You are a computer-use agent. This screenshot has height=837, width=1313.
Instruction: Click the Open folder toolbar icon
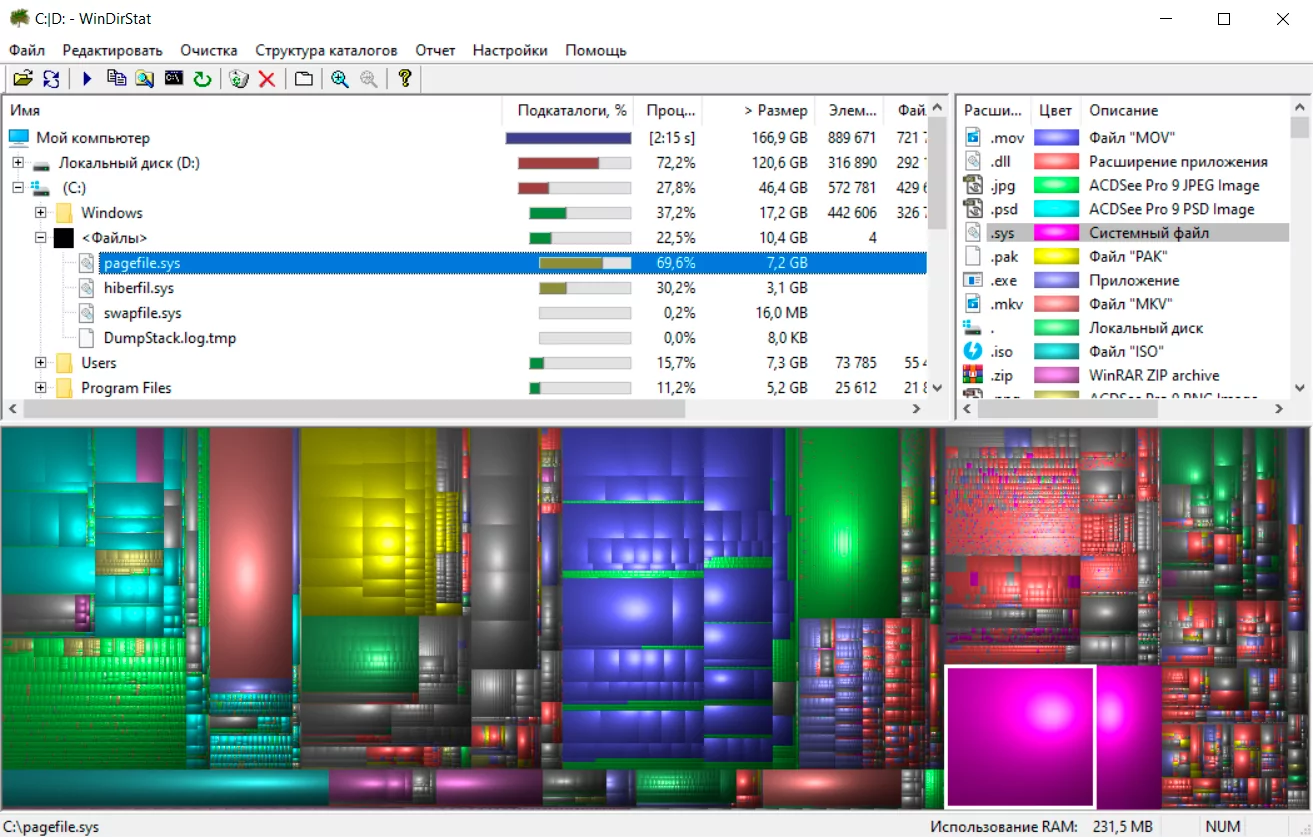[x=22, y=79]
